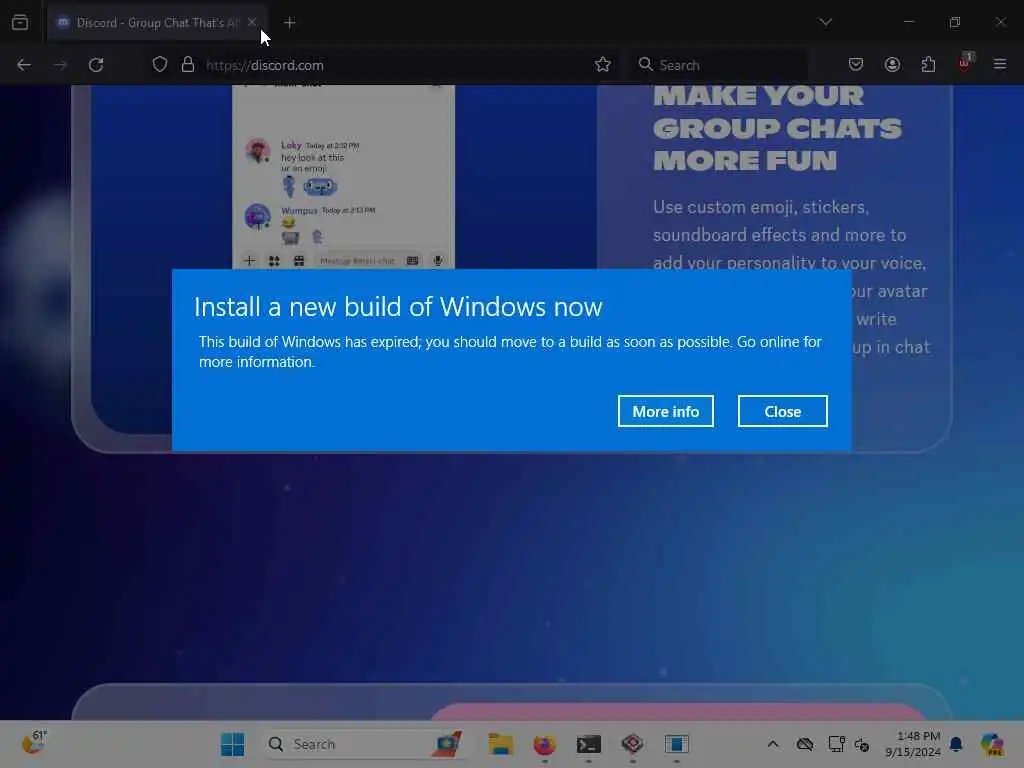Screen dimensions: 1024x768
Task: Open the volume muted tray icon
Action: point(862,744)
